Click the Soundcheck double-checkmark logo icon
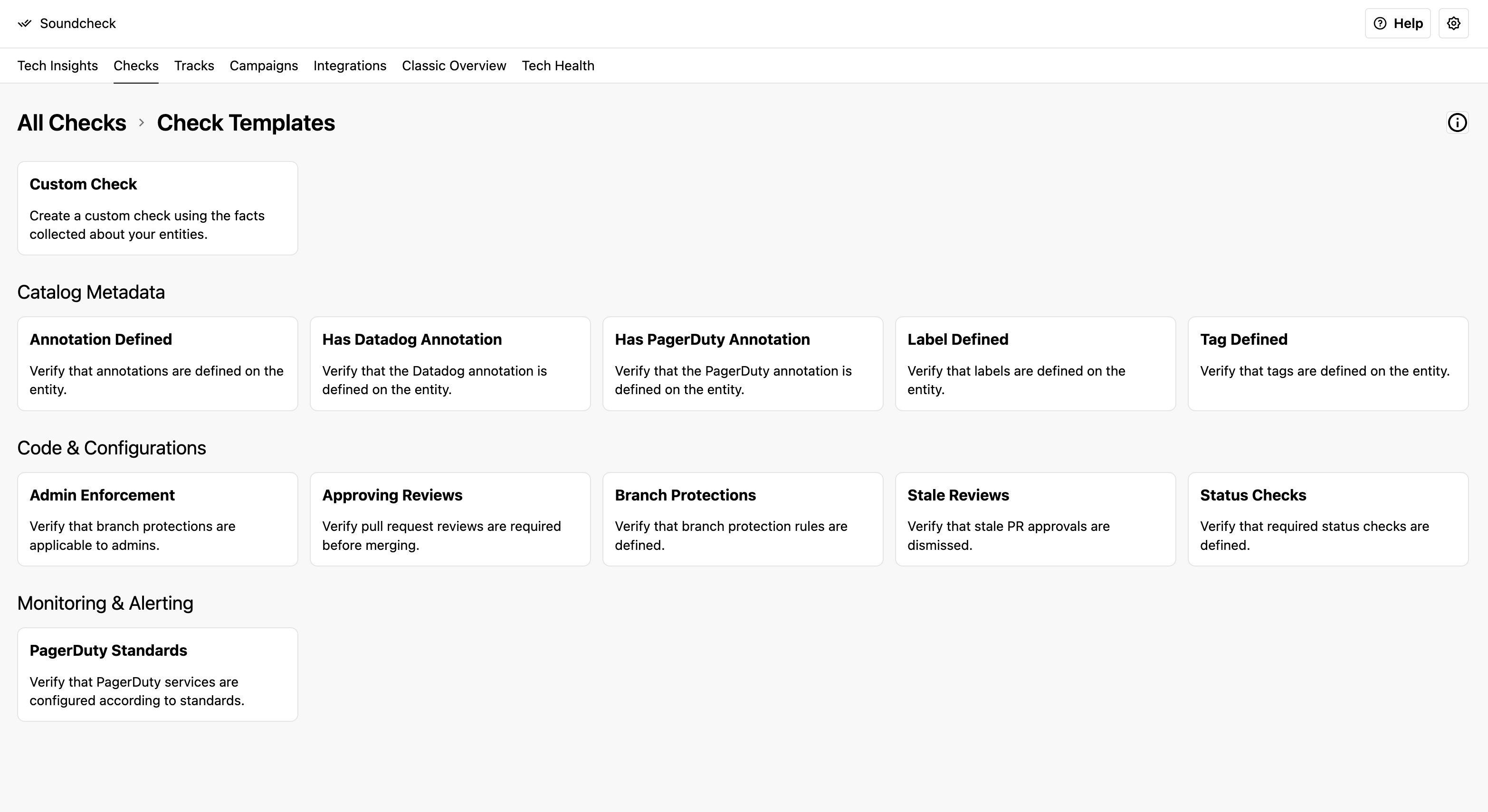1488x812 pixels. (24, 24)
